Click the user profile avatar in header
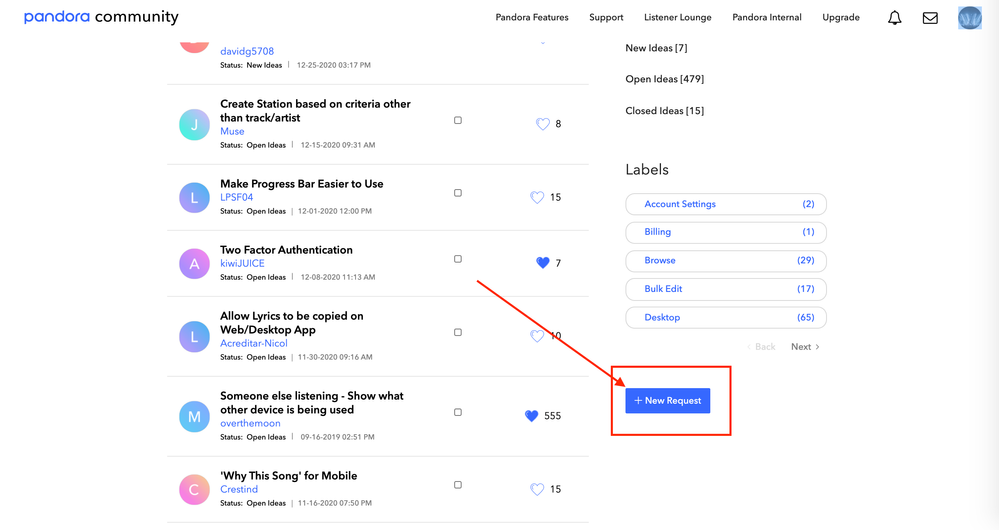The height and width of the screenshot is (530, 999). (x=969, y=18)
